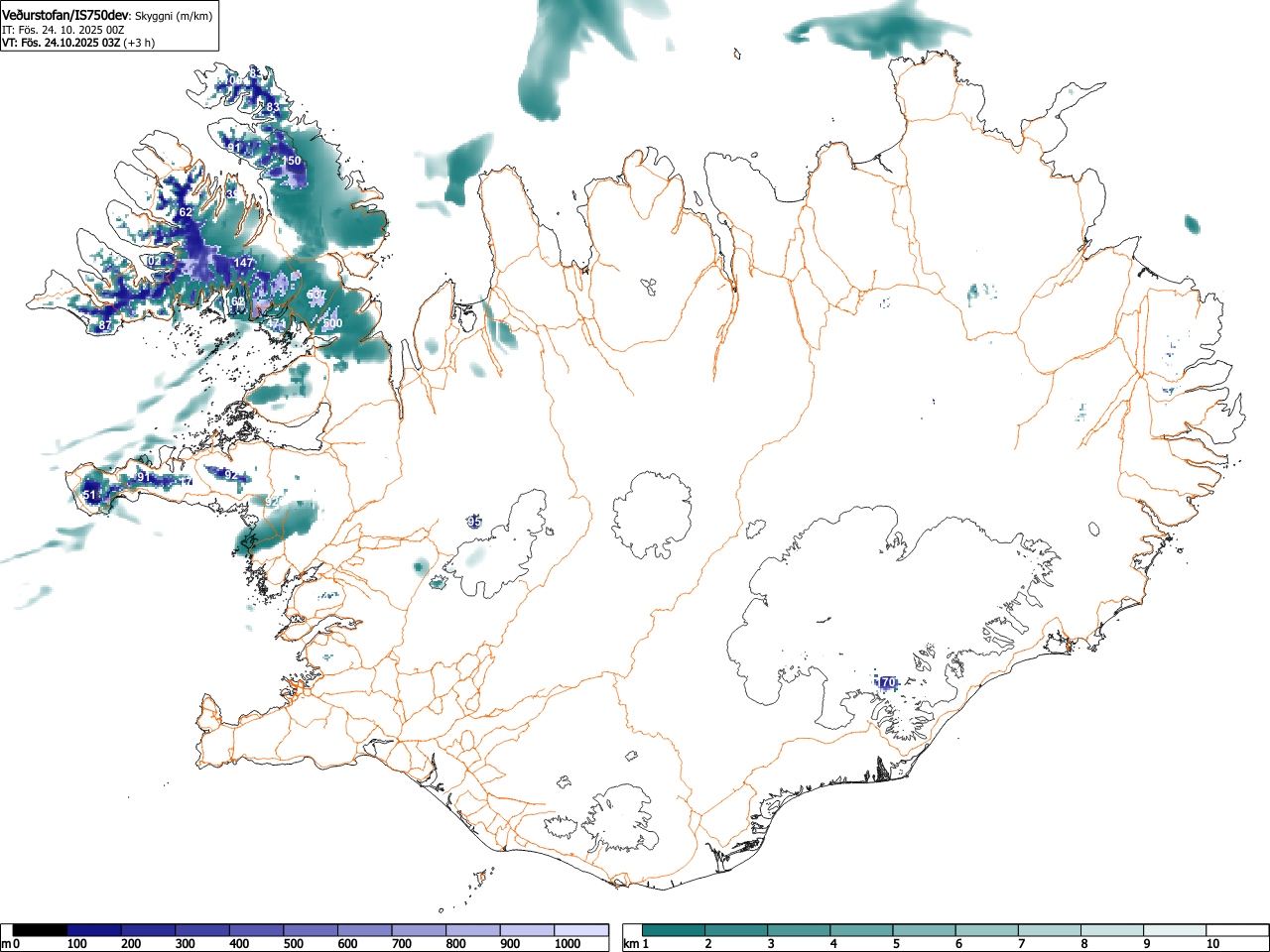Click the 900–1000 m pale lavender swatch
The height and width of the screenshot is (952, 1270).
pyautogui.click(x=527, y=930)
